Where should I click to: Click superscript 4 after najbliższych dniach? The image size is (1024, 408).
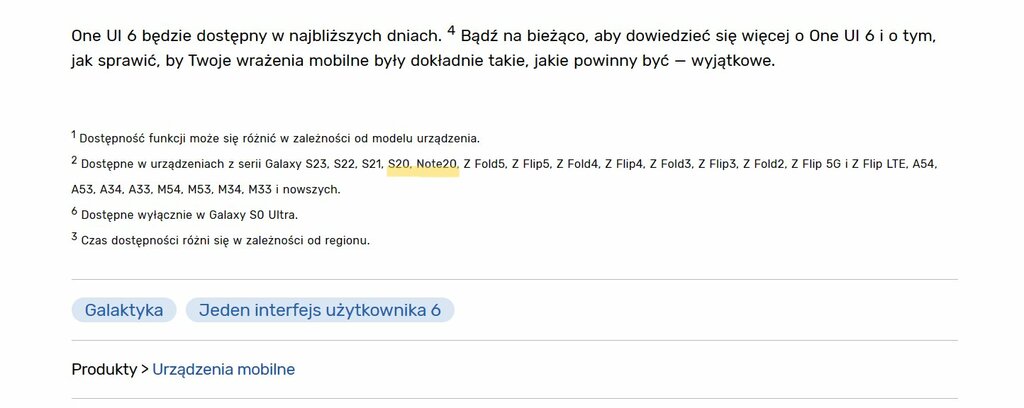coord(451,30)
